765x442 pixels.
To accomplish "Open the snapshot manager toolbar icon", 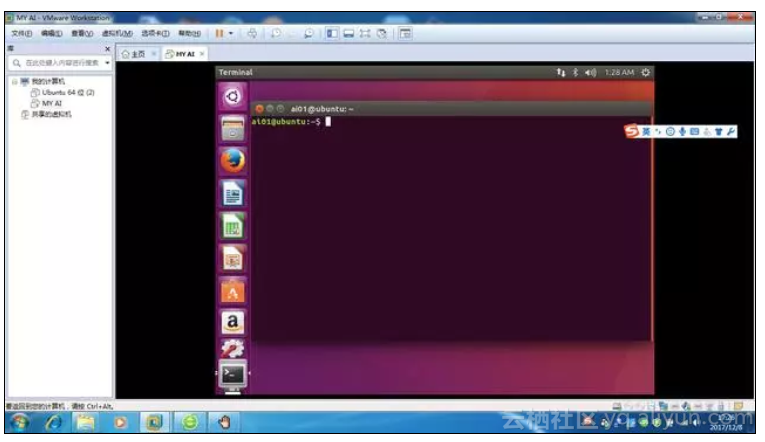I will coord(308,33).
